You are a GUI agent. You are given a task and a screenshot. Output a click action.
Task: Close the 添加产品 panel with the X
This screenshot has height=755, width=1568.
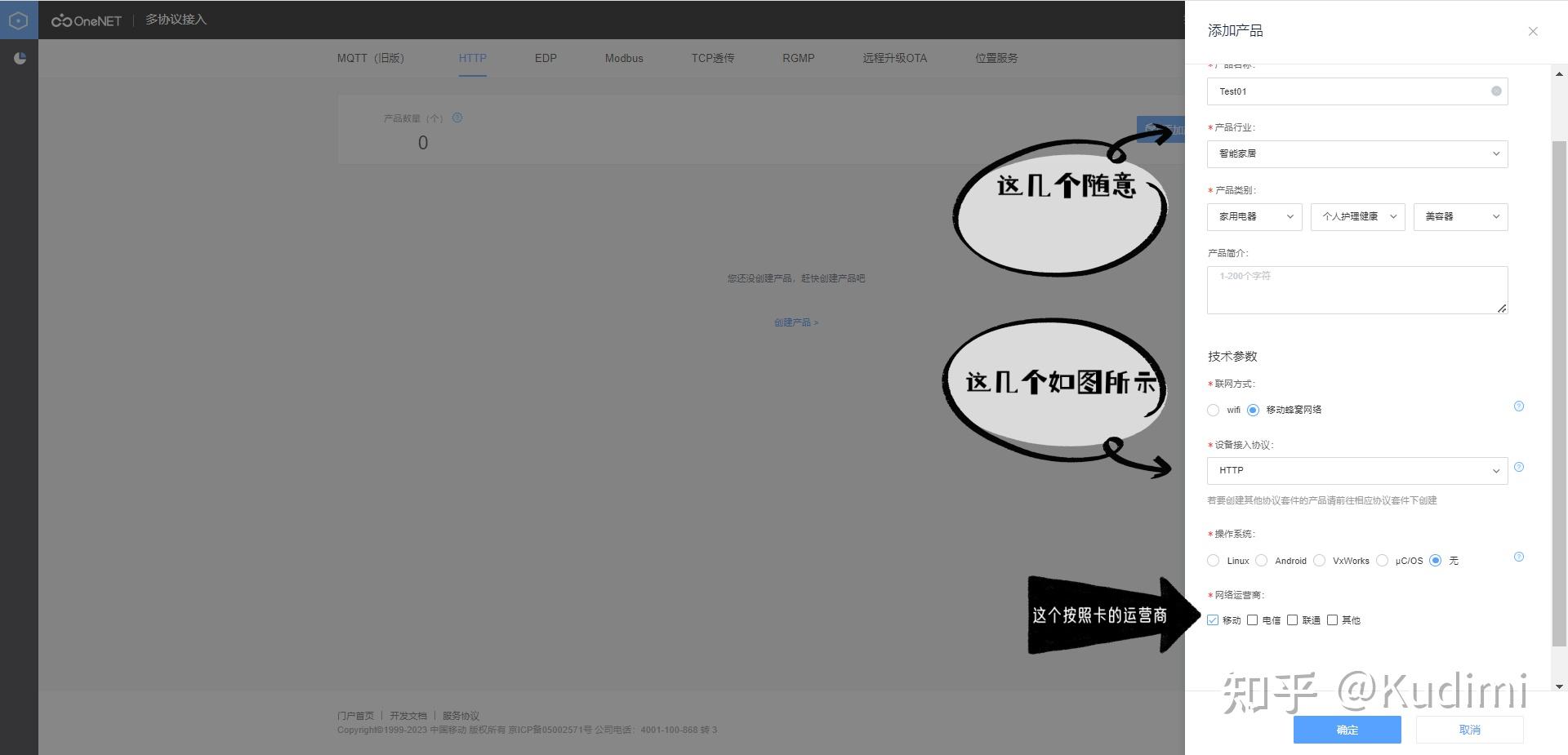point(1533,31)
